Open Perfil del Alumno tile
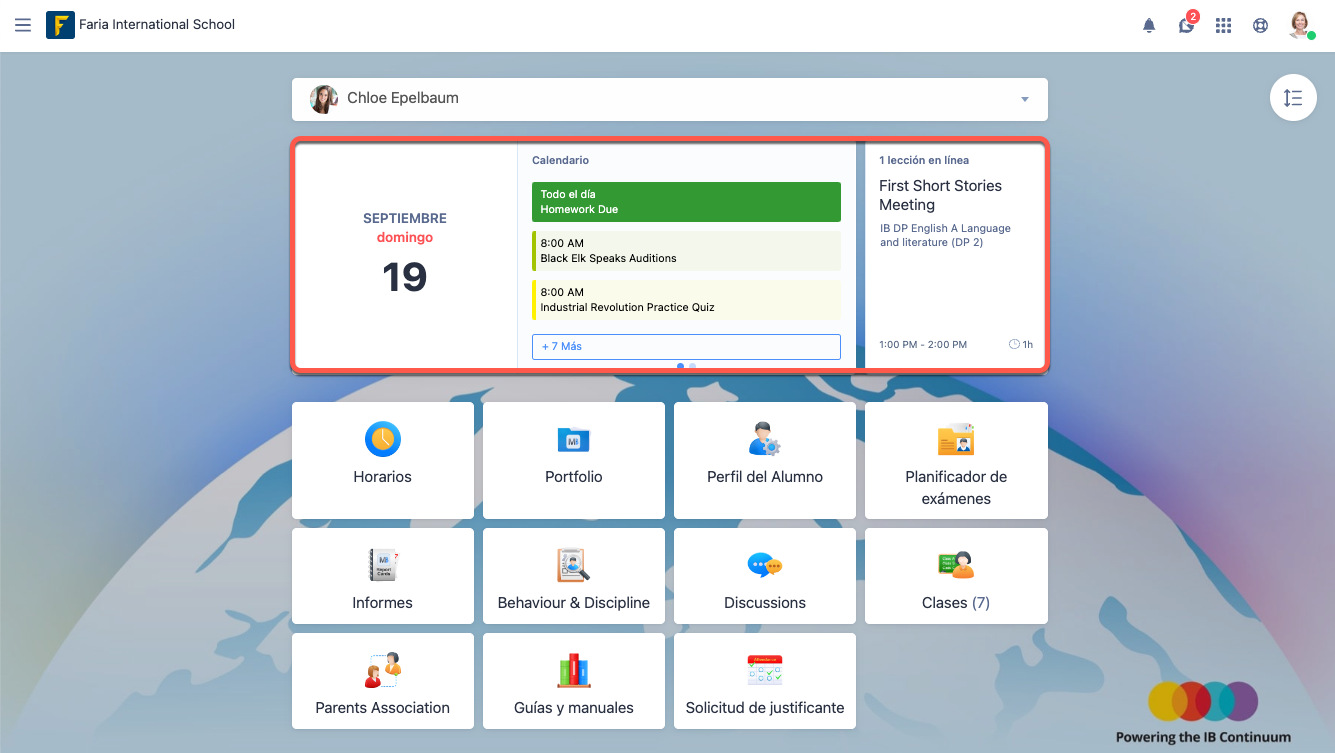 pos(764,460)
